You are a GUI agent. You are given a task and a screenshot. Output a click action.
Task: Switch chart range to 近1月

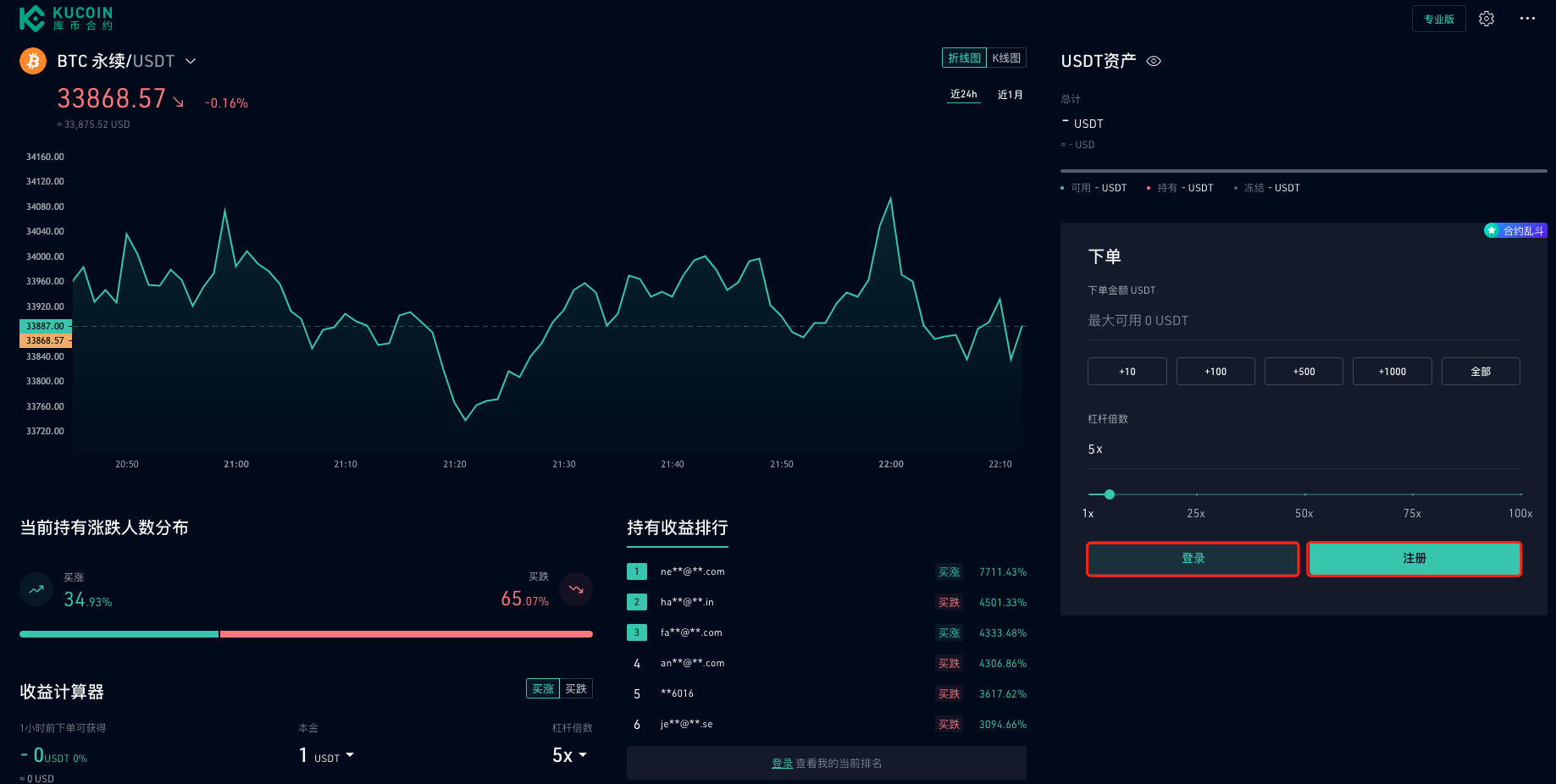coord(1010,95)
